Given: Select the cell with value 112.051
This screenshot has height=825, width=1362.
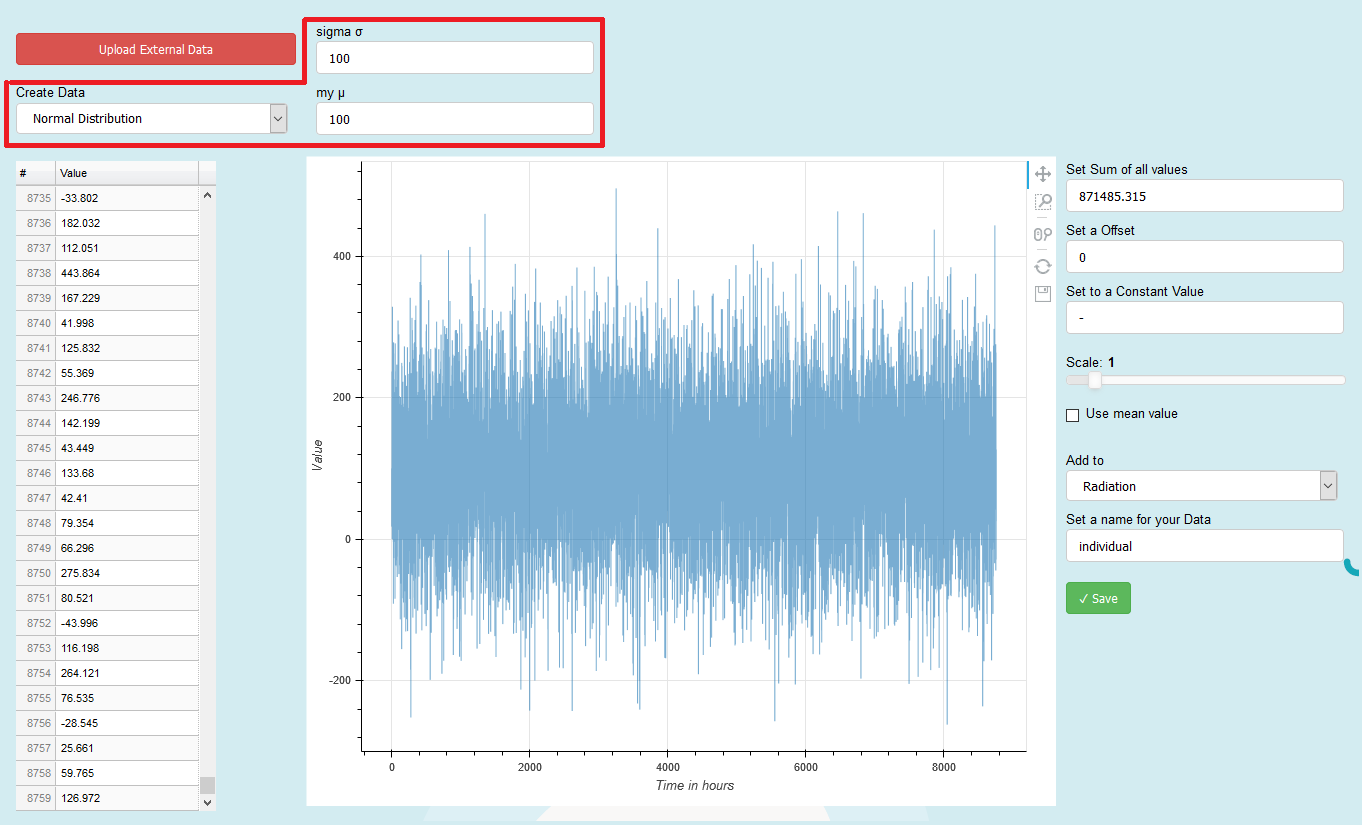Looking at the screenshot, I should point(127,248).
